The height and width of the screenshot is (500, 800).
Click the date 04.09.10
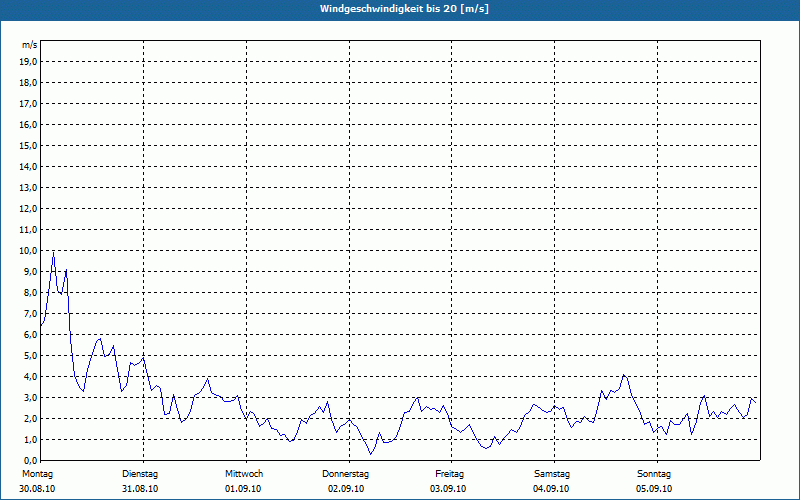click(x=551, y=489)
